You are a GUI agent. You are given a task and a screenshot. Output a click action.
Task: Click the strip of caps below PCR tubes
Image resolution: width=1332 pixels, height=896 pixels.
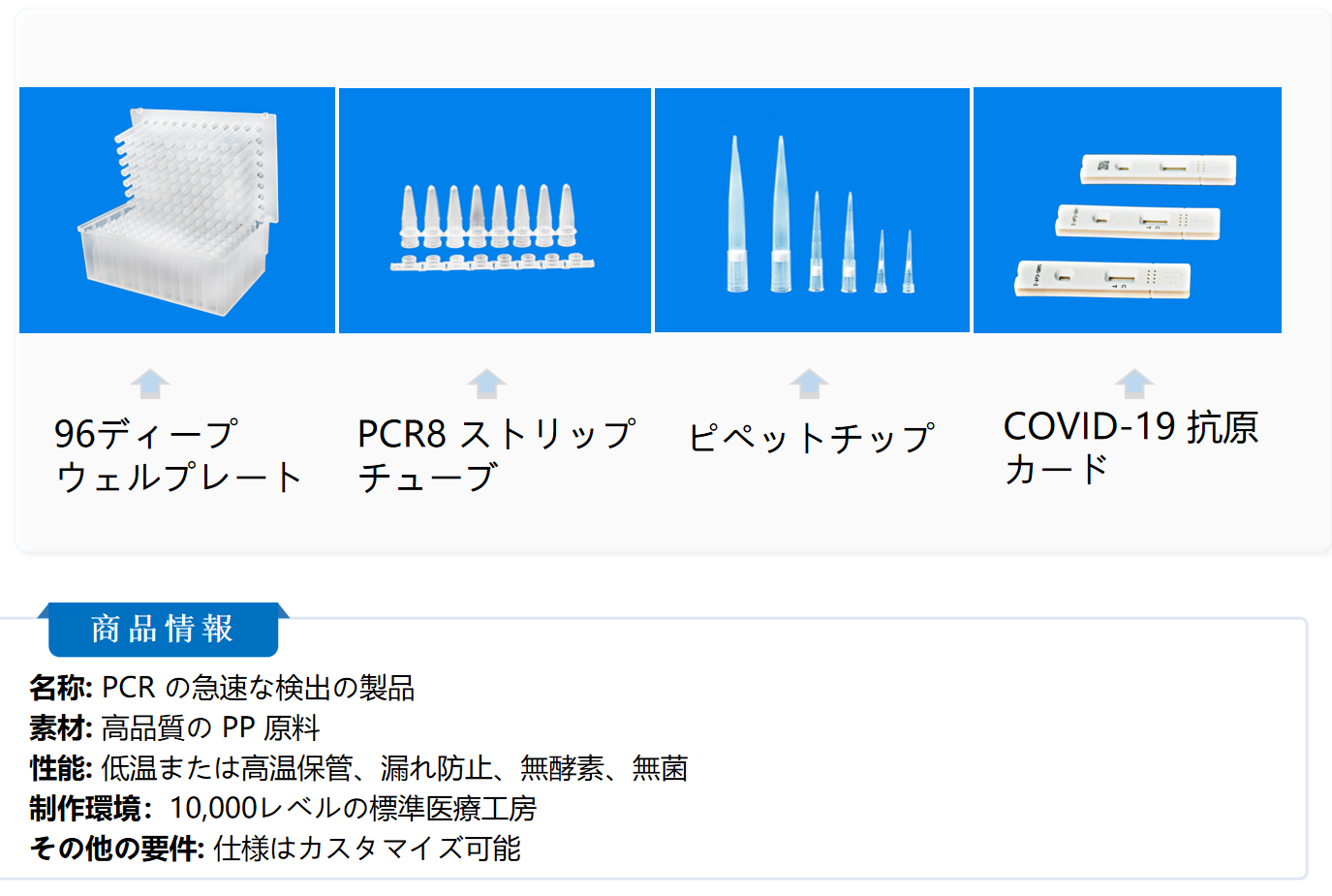[492, 262]
